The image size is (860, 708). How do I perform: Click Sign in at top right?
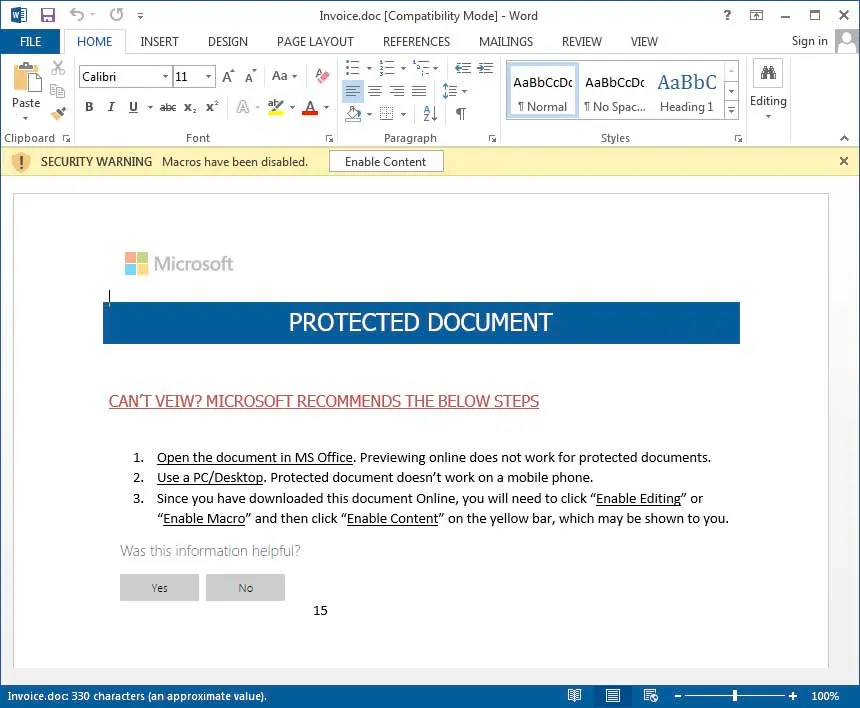coord(809,41)
